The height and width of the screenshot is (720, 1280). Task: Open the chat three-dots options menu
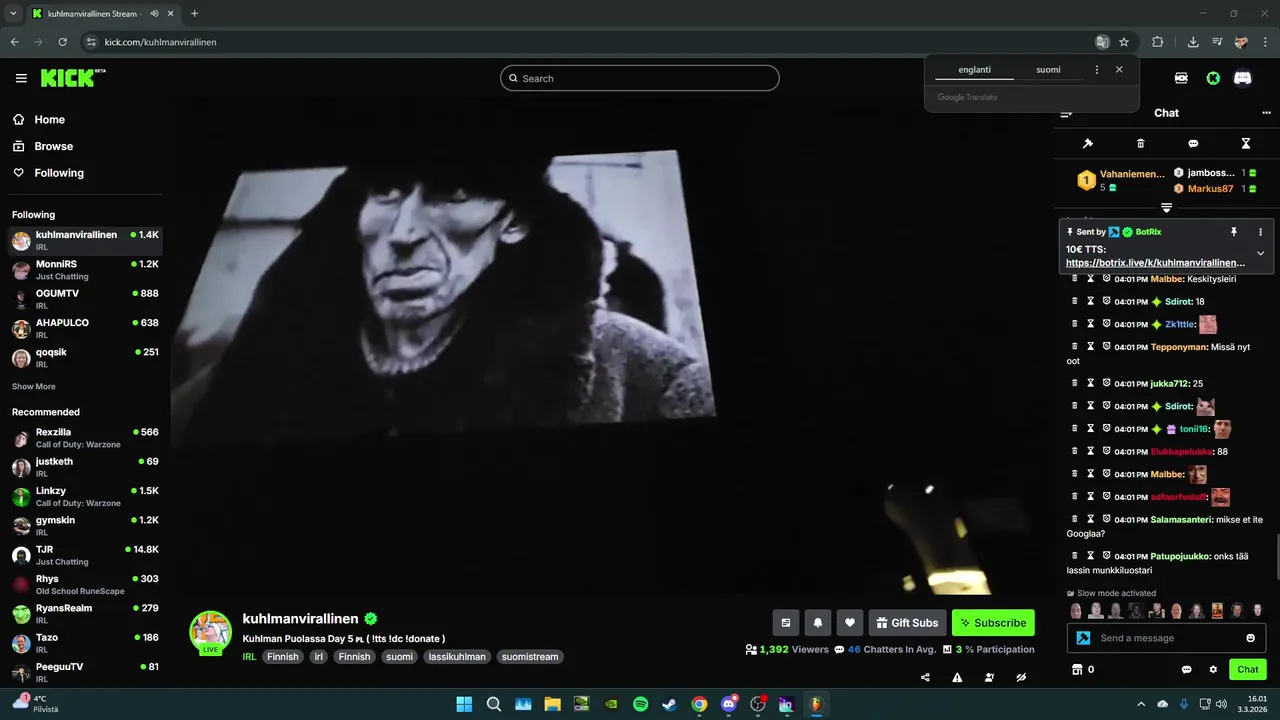pyautogui.click(x=1267, y=113)
